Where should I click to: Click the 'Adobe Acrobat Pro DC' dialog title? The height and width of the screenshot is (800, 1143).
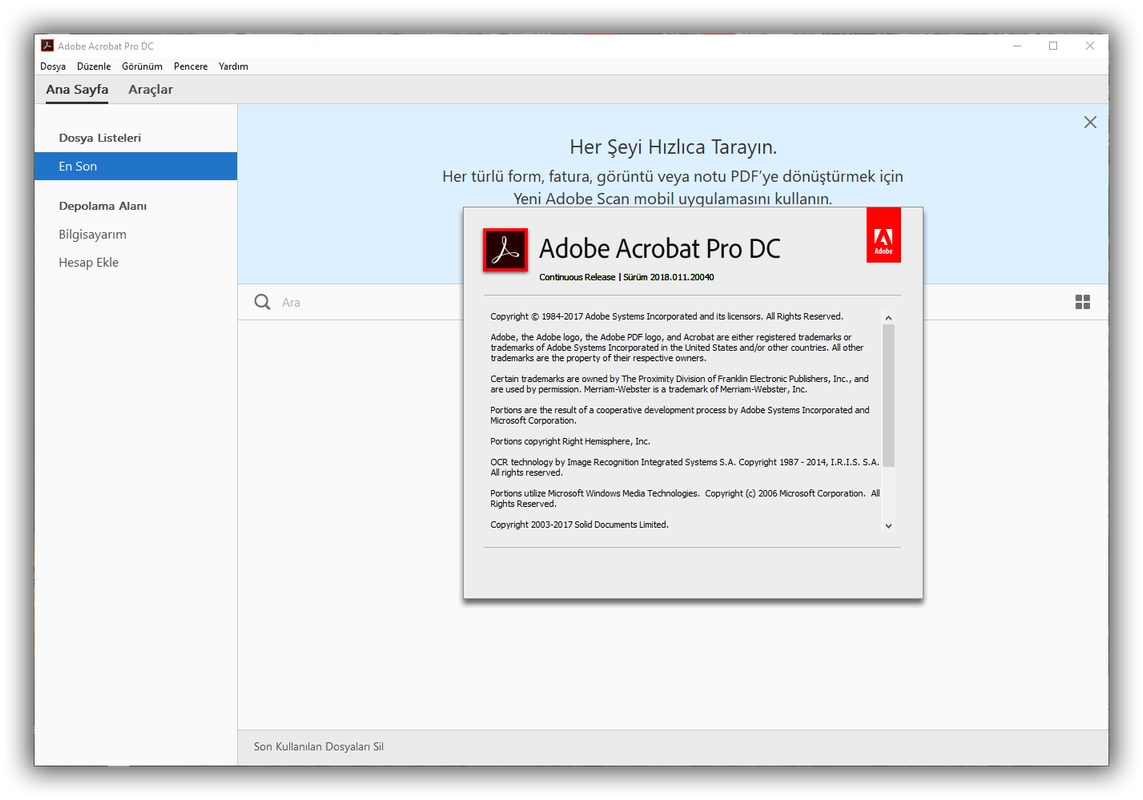pos(660,249)
